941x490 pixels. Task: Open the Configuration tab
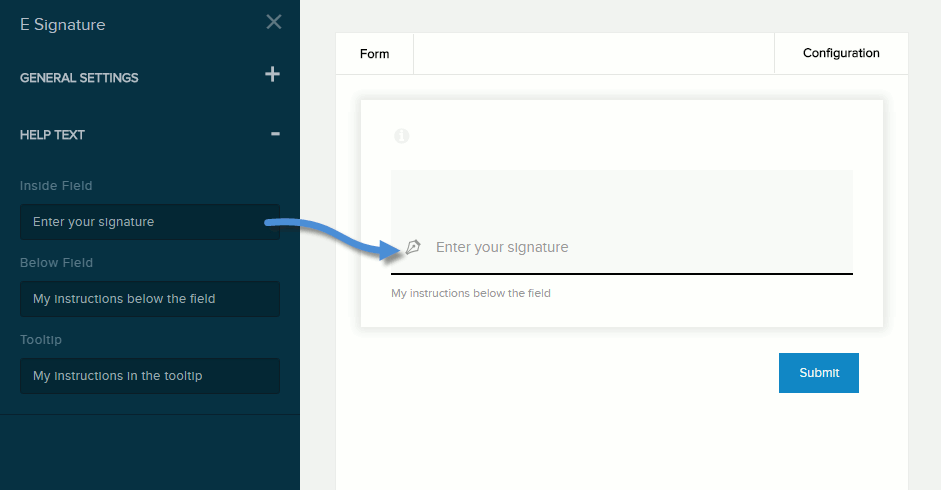coord(841,53)
